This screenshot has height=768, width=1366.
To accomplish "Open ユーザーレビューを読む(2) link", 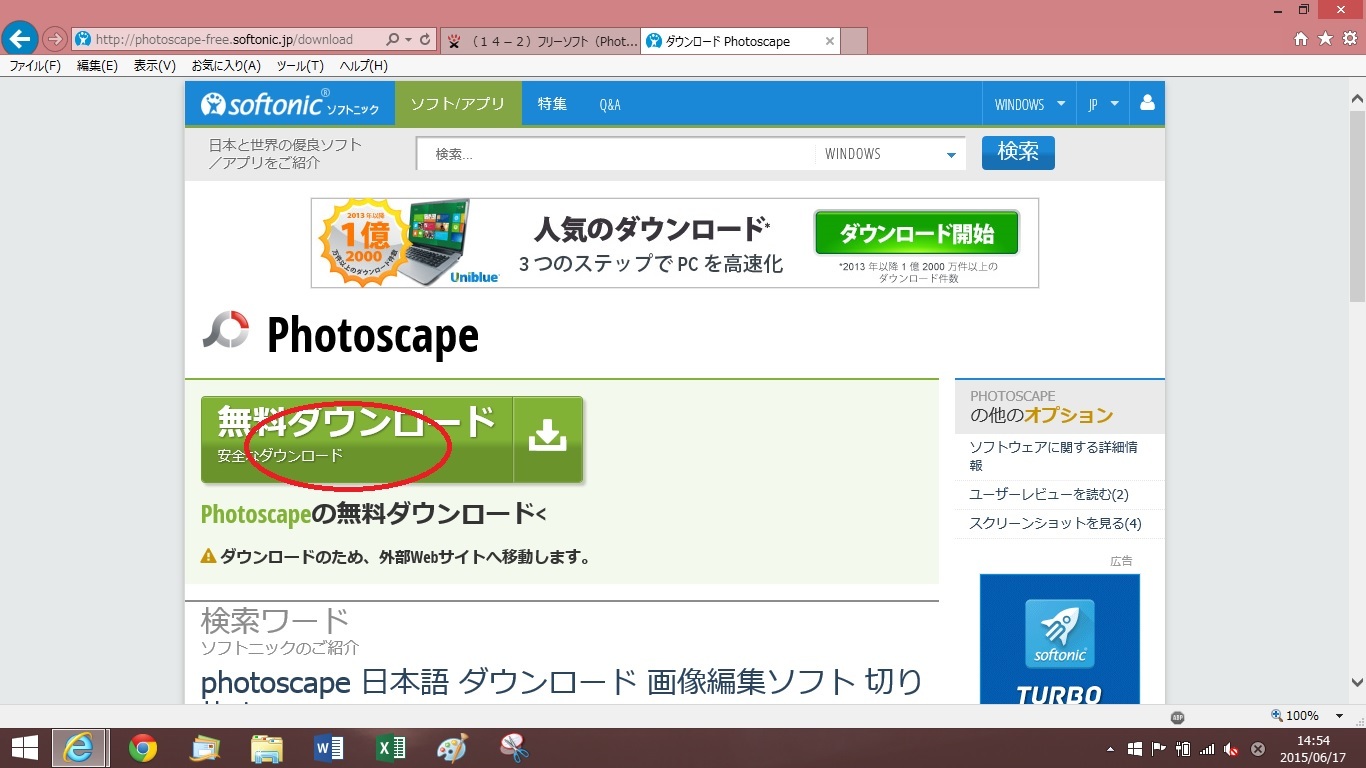I will tap(1049, 495).
